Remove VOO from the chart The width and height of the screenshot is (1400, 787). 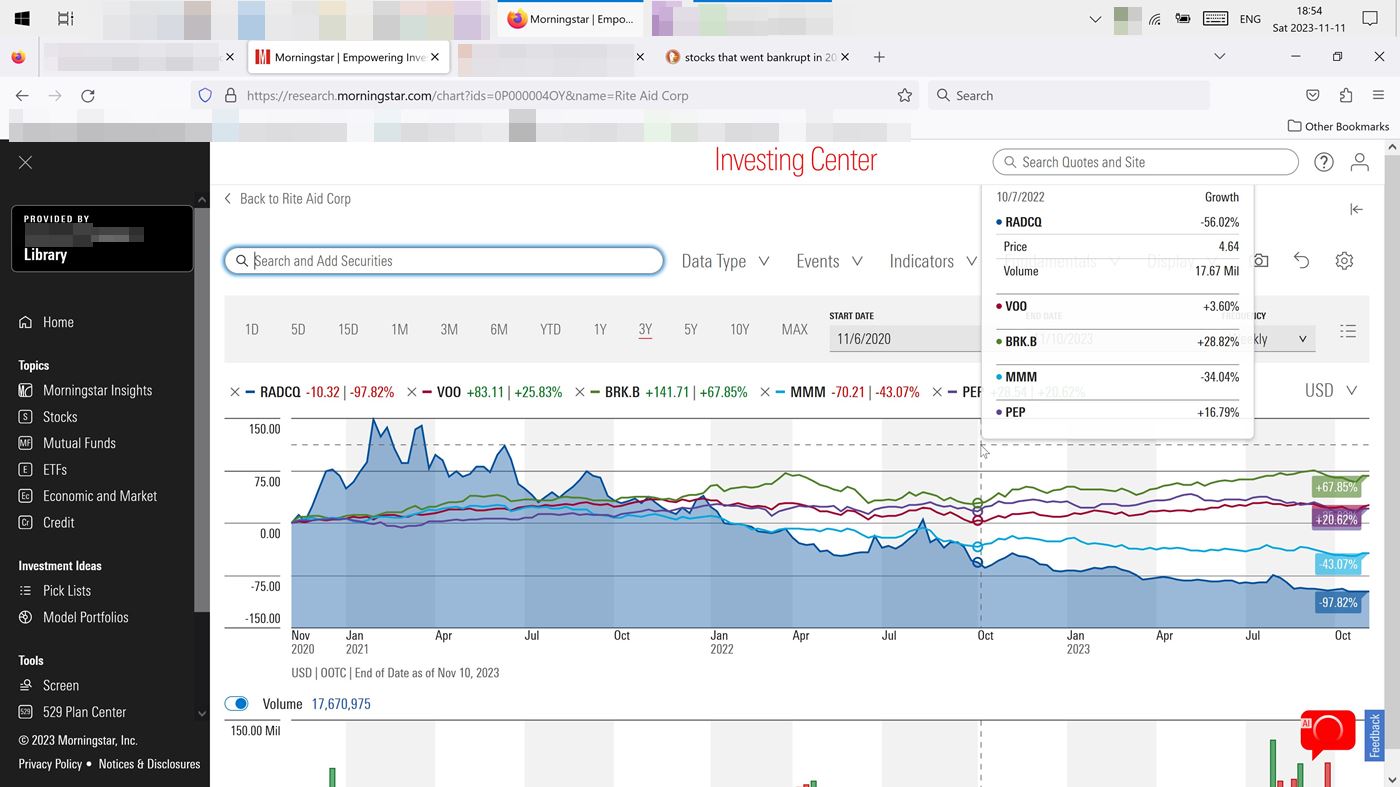tap(412, 392)
